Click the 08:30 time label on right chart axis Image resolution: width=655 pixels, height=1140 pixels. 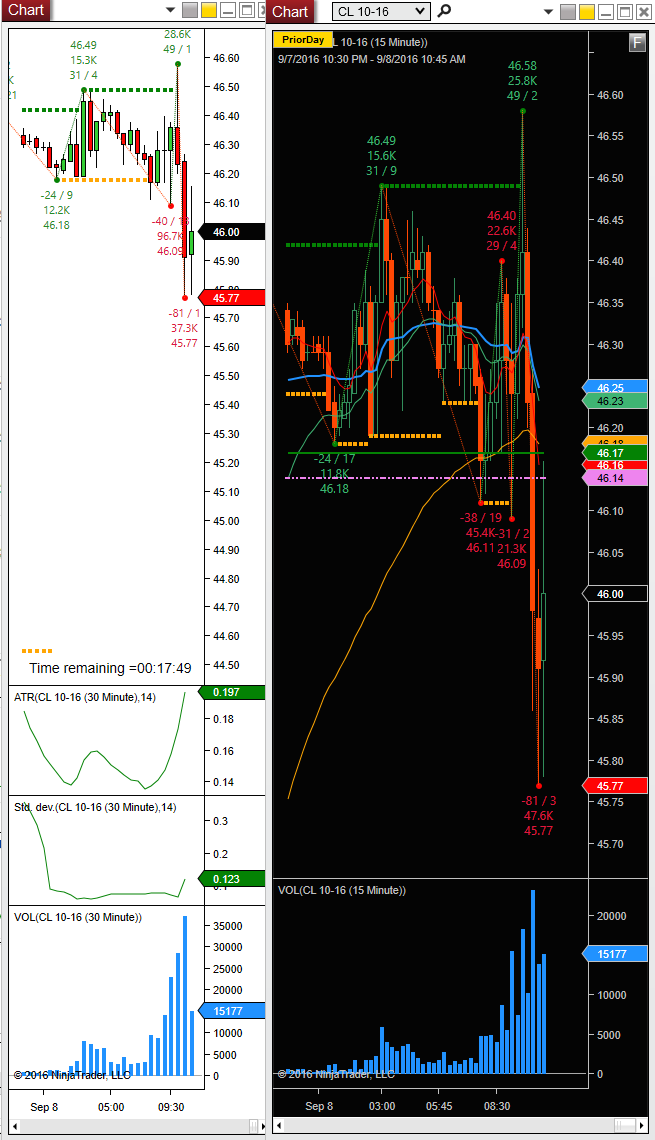click(497, 1106)
